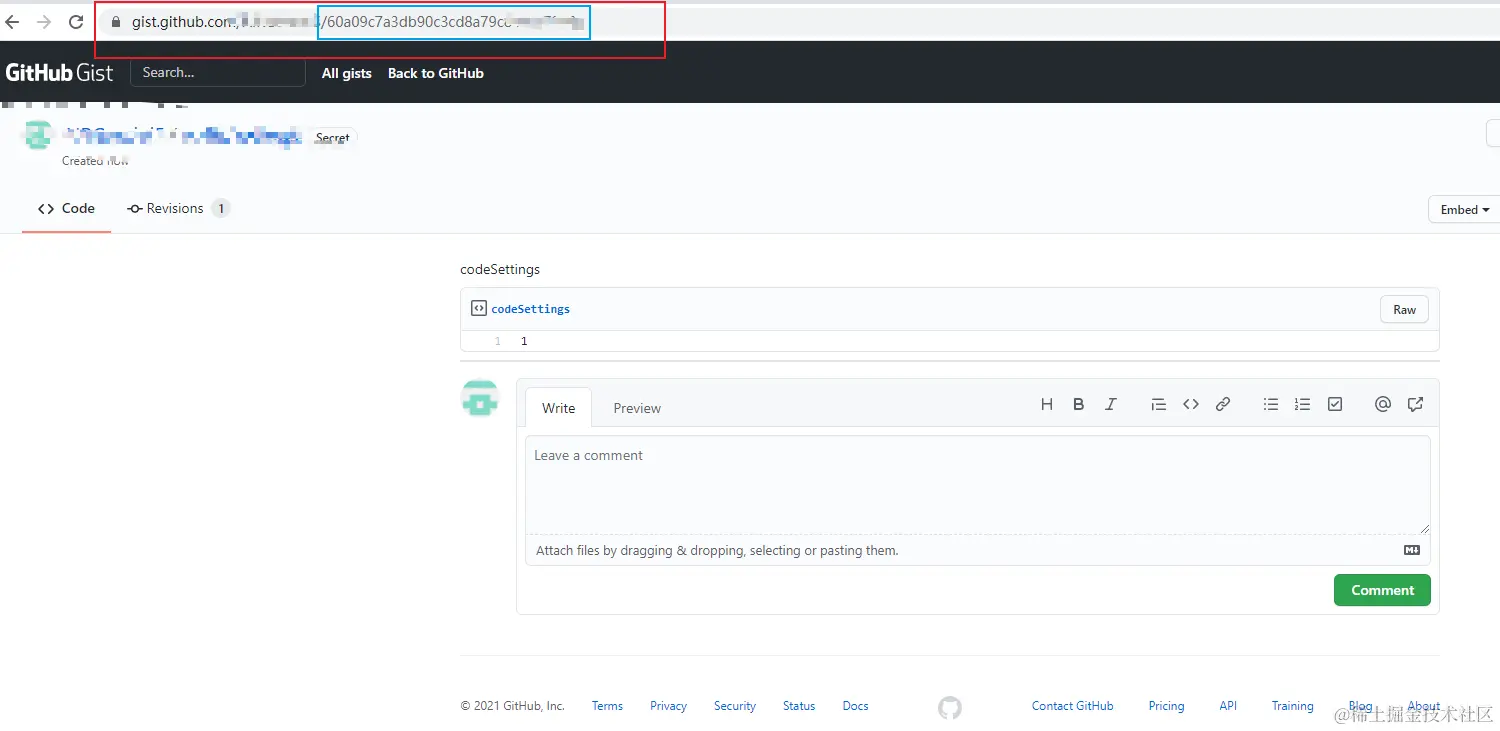1500x731 pixels.
Task: Open the Docs footer link
Action: [855, 706]
